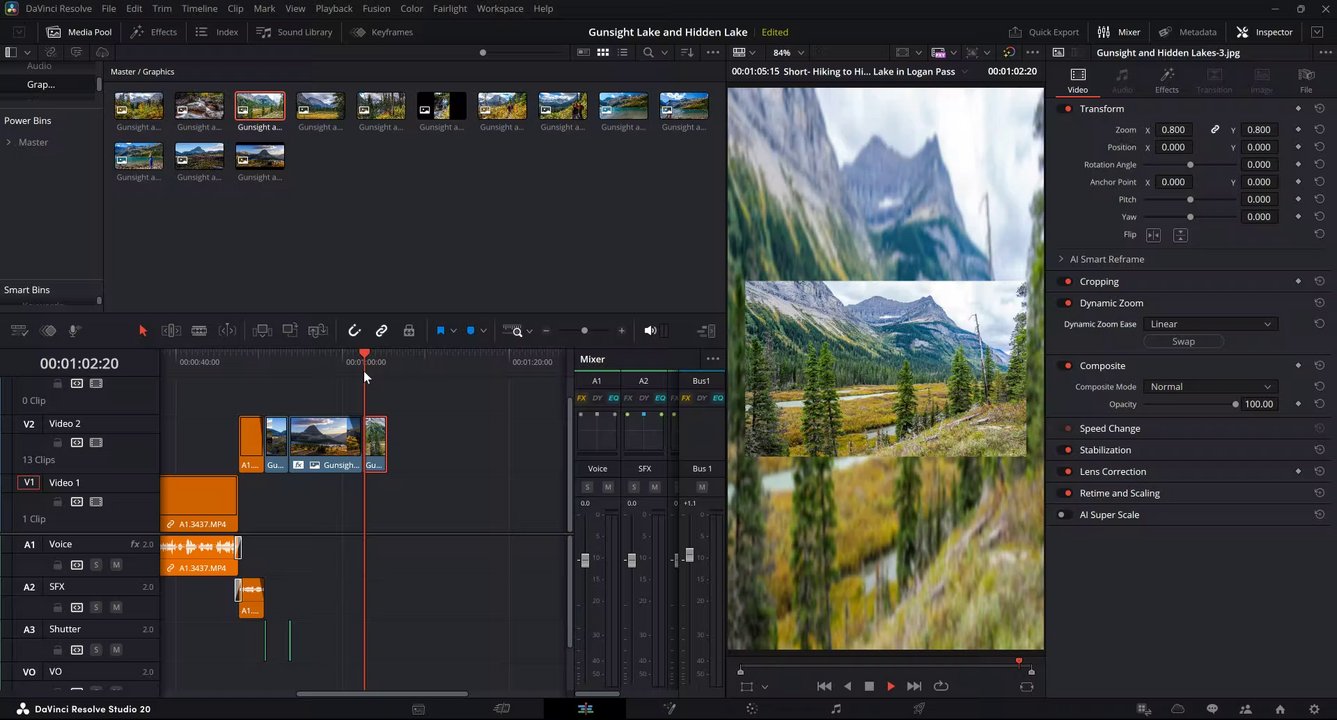Image resolution: width=1337 pixels, height=720 pixels.
Task: Open the Dynamic Zoom Ease dropdown
Action: (1210, 324)
